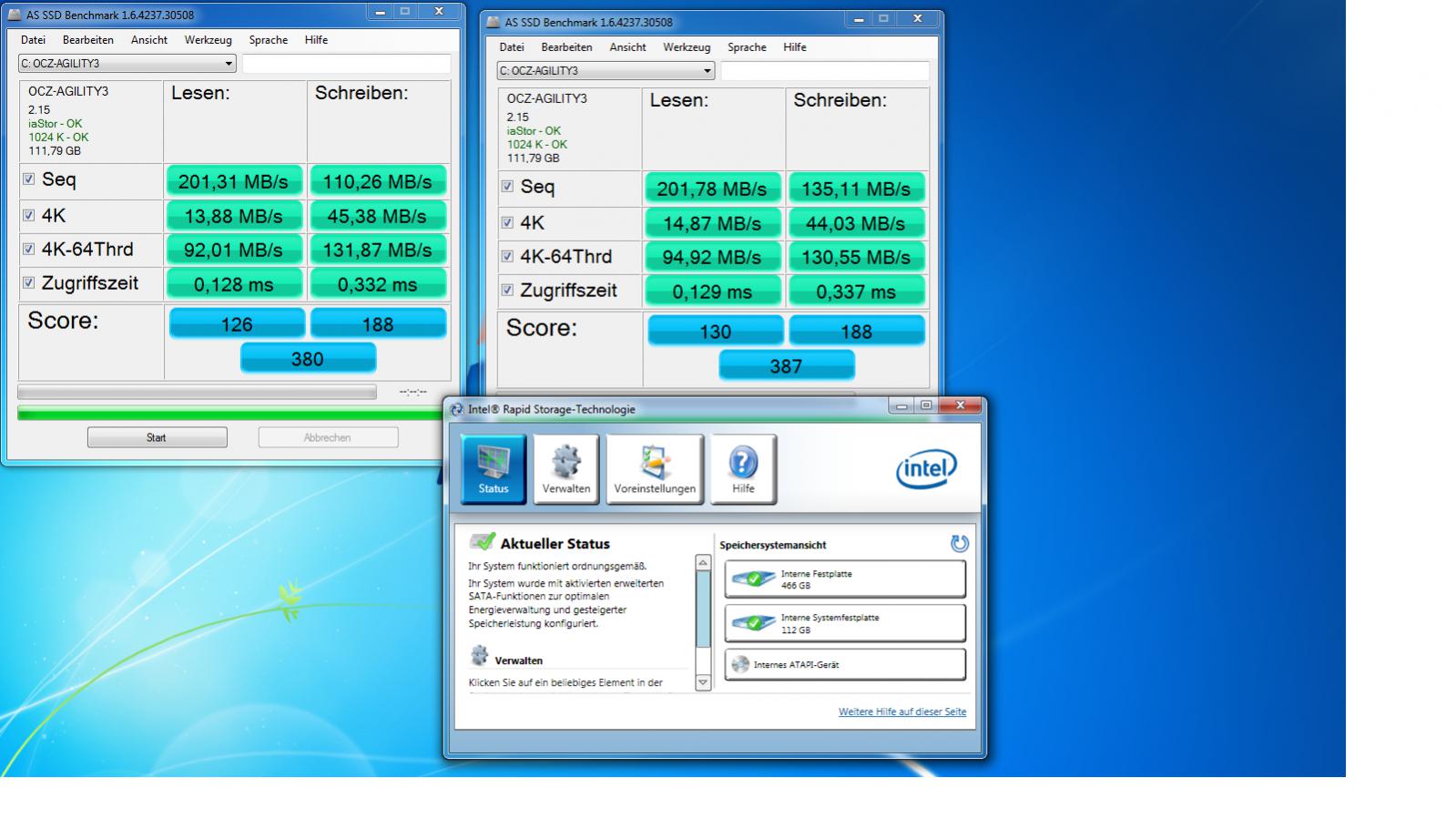The image size is (1456, 819).
Task: Click write access time 0,332 ms
Action: 378,284
